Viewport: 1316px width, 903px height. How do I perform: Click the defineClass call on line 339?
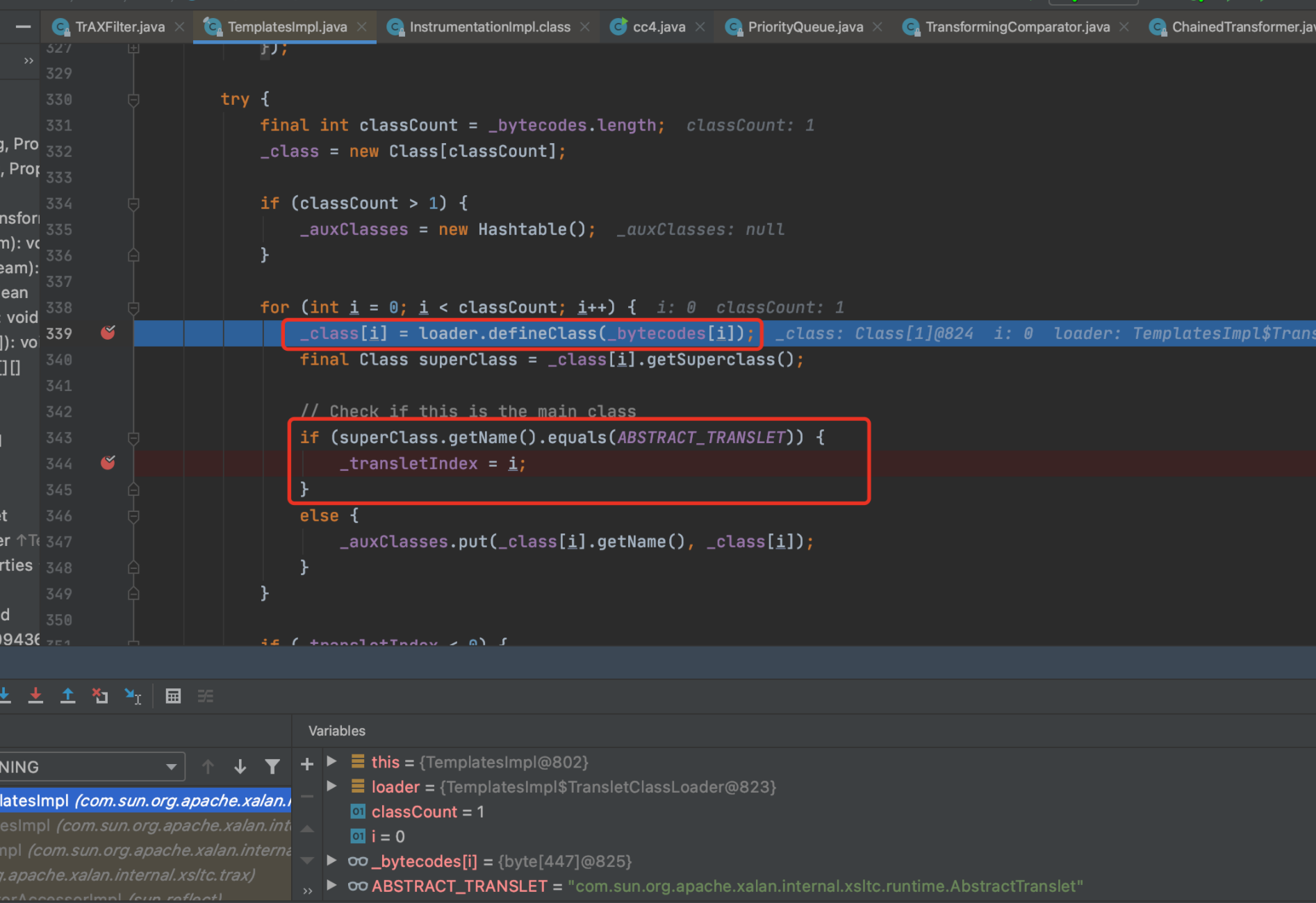542,333
